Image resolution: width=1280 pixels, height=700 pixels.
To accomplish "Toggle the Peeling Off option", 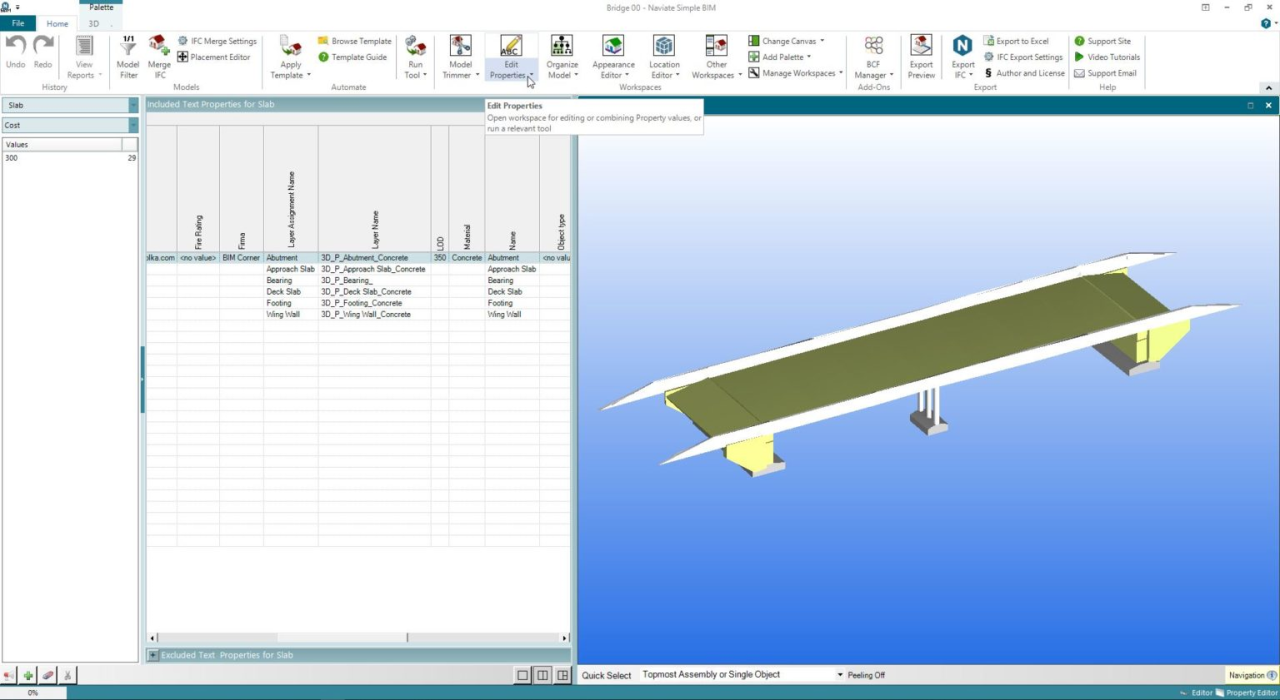I will [866, 675].
